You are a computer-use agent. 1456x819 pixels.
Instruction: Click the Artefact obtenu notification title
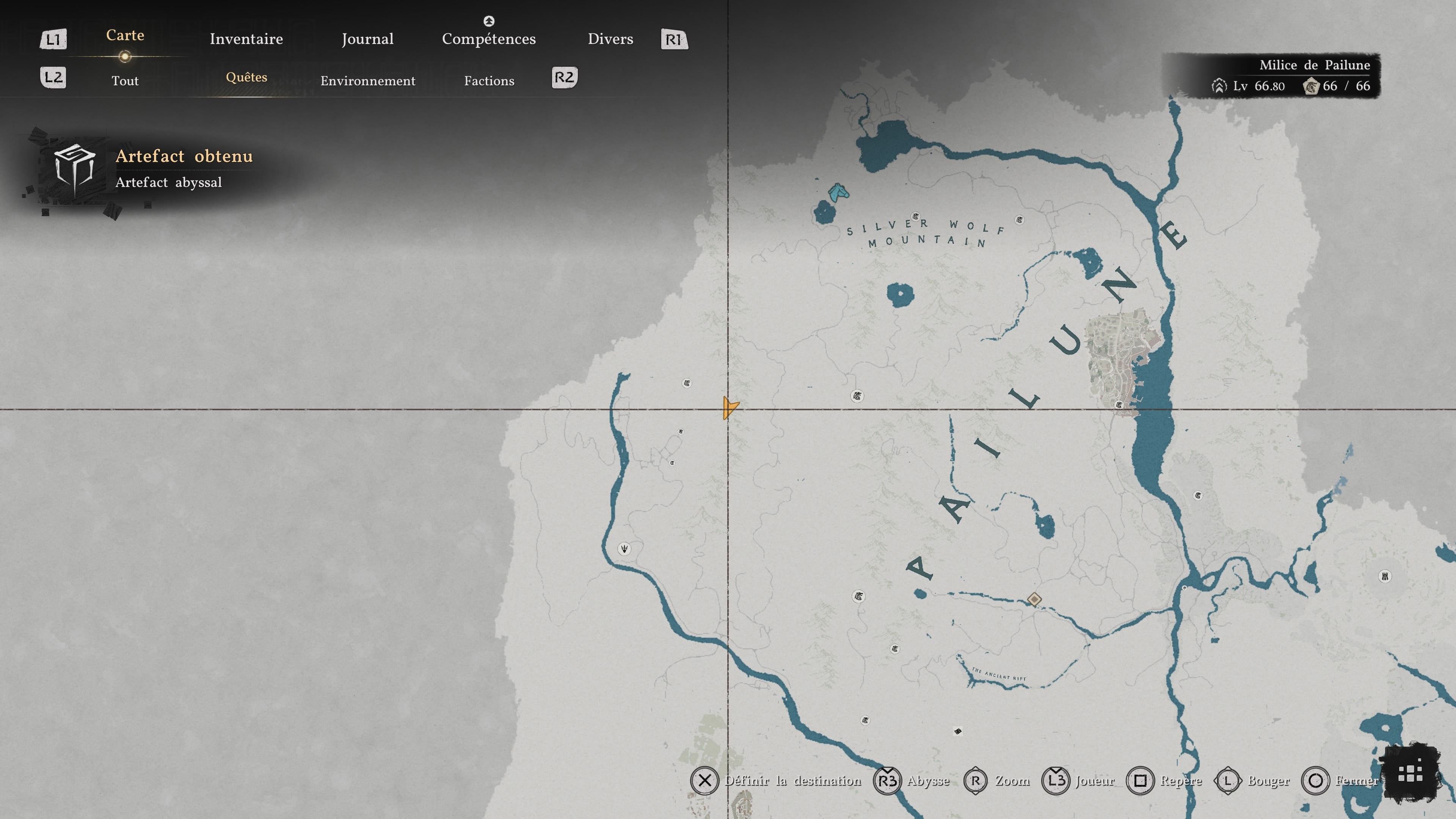click(x=184, y=156)
